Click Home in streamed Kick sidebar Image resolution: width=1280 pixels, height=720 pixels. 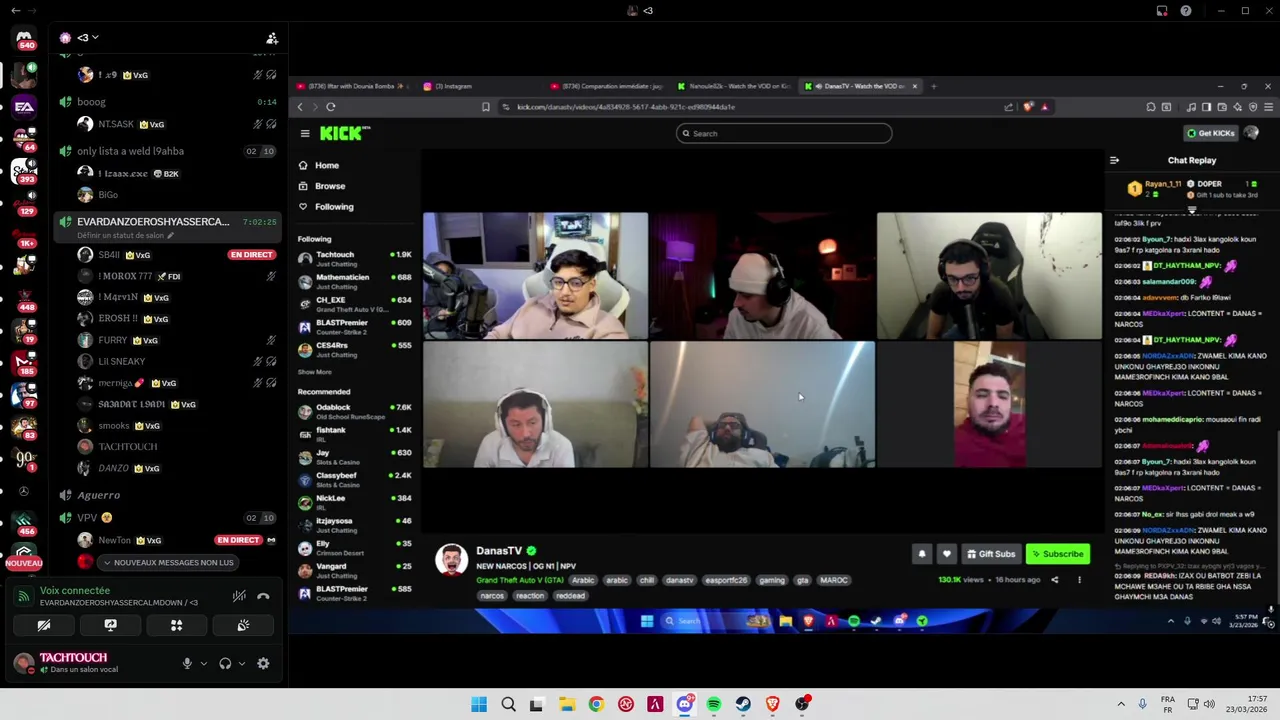pos(327,165)
